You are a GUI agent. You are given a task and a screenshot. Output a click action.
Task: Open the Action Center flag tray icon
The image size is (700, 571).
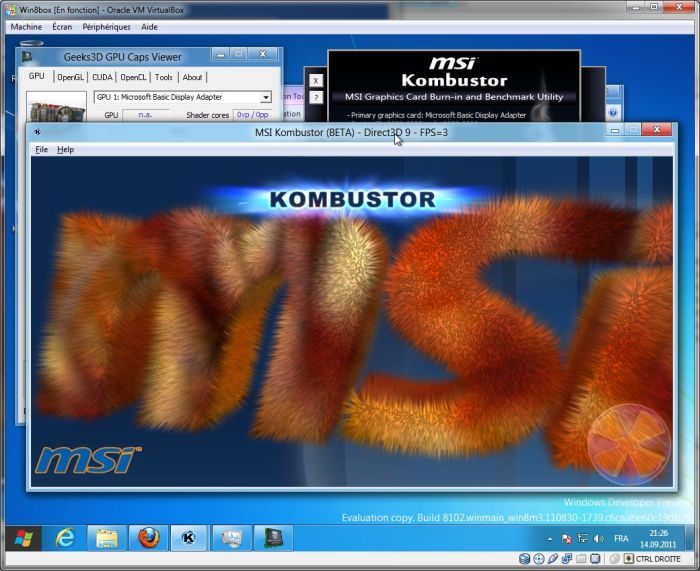[x=567, y=538]
